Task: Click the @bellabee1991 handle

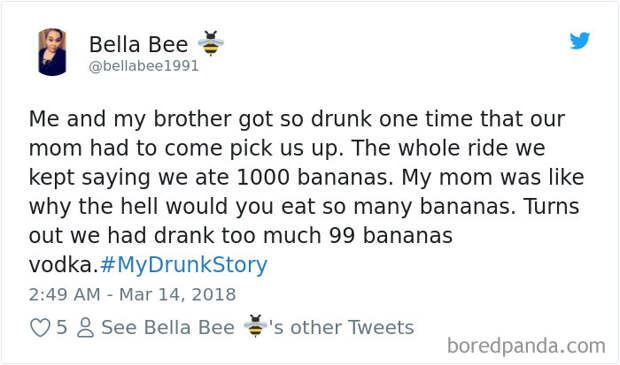Action: click(144, 66)
